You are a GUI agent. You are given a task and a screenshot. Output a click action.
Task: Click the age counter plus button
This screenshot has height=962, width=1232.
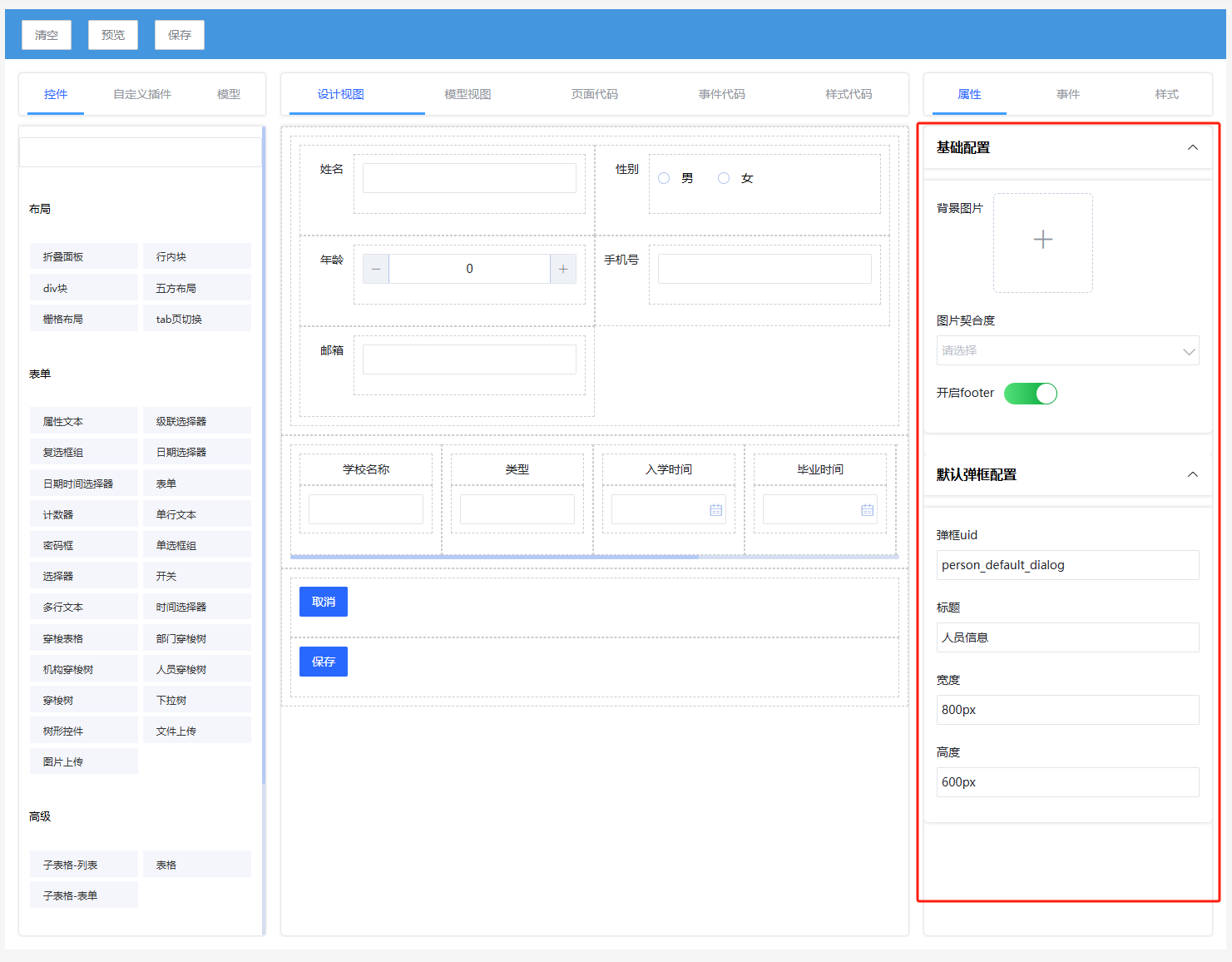(x=563, y=269)
